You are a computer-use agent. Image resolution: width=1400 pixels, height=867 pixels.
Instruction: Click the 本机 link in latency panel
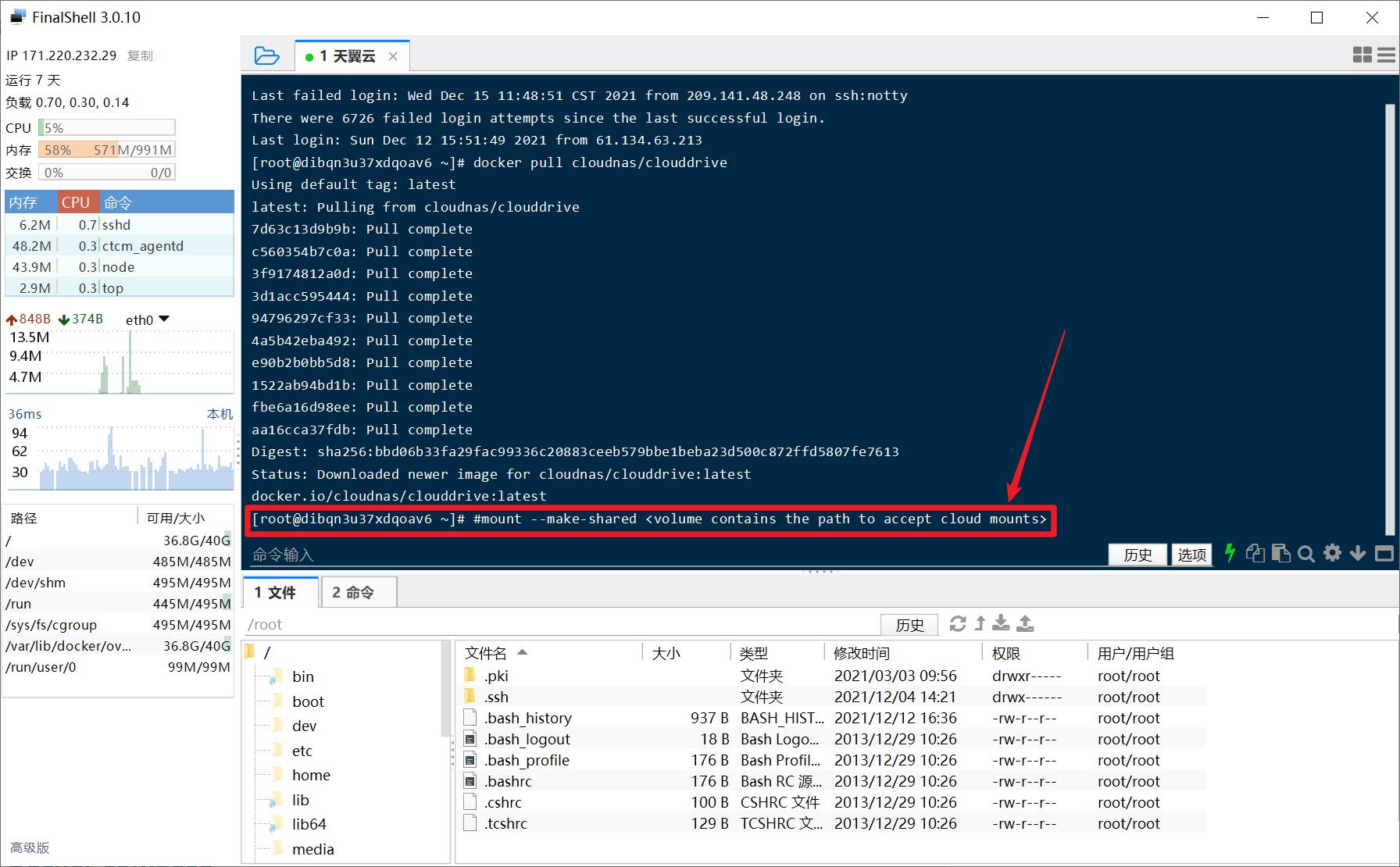(220, 414)
